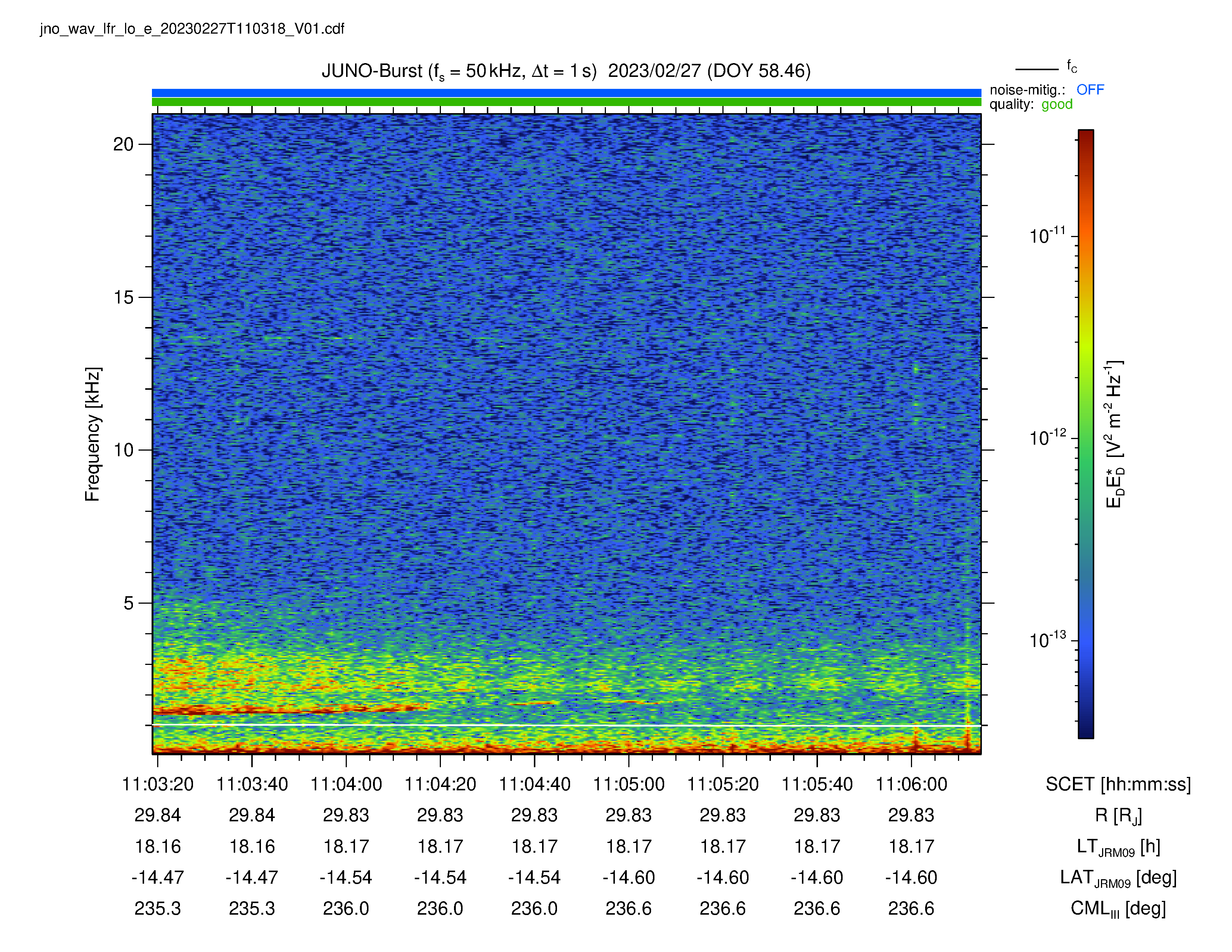Click the JUNO-Burst plot title

click(566, 72)
